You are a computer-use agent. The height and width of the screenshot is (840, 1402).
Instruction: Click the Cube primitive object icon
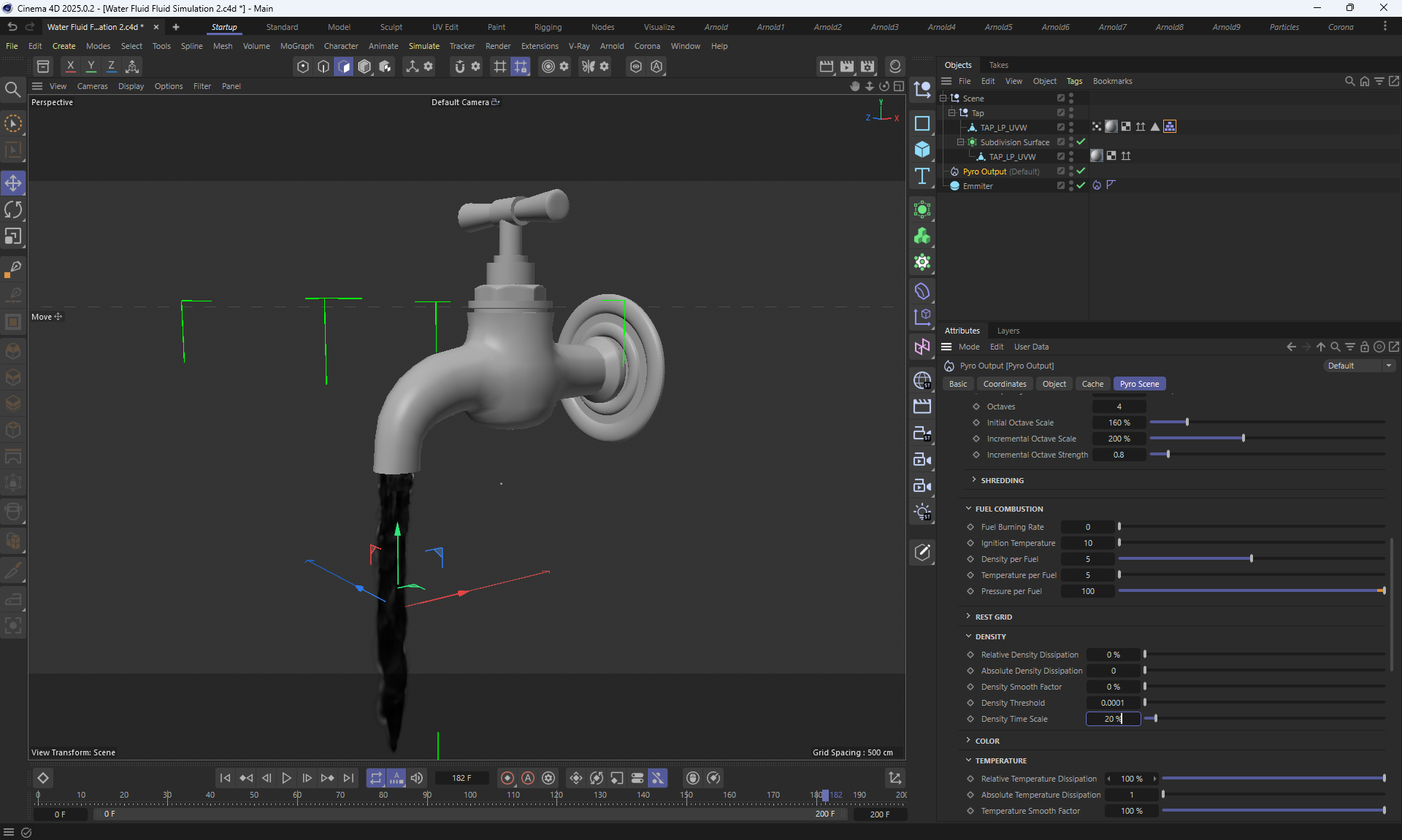(x=922, y=150)
